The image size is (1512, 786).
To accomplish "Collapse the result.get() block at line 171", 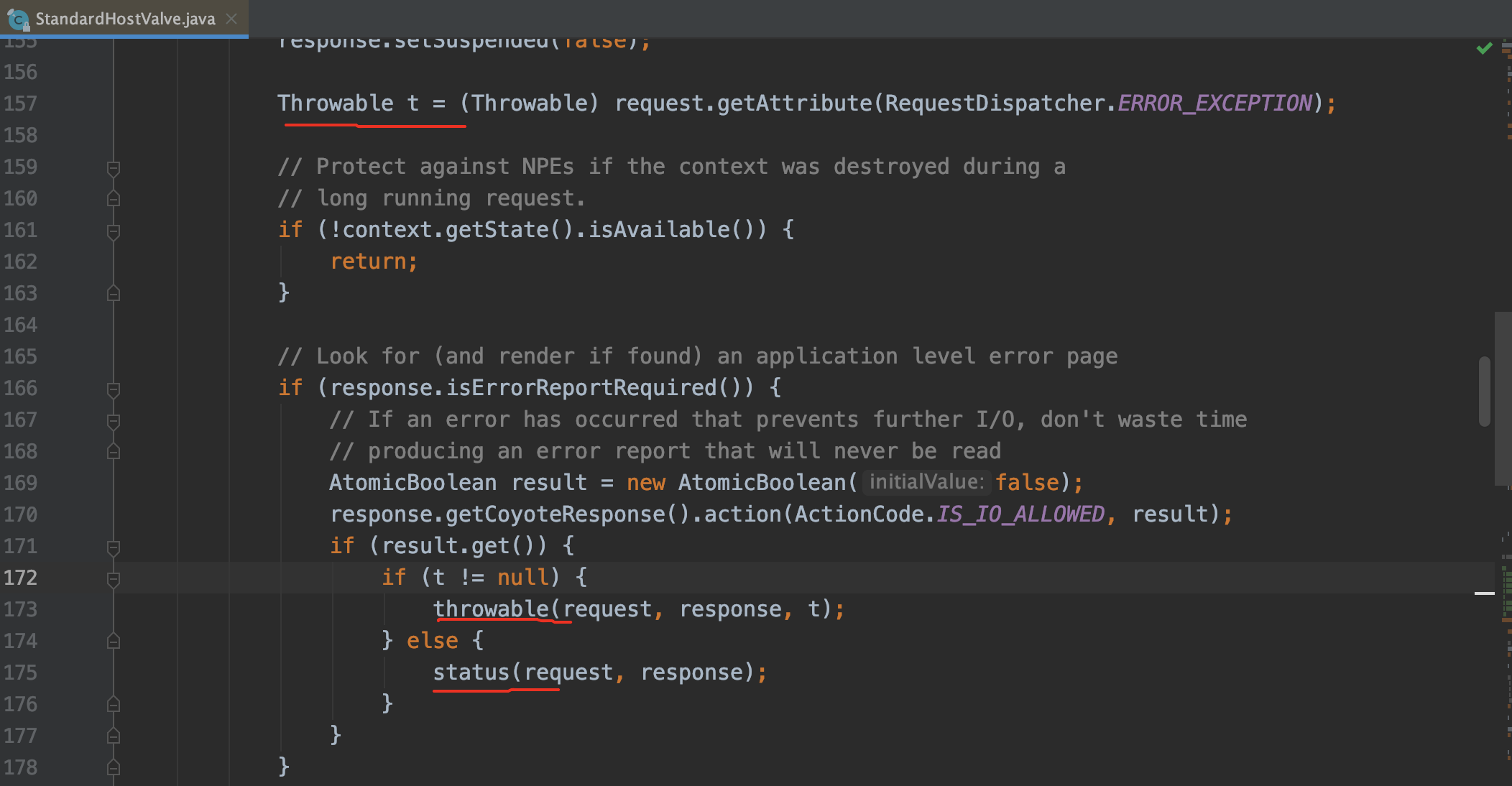I will pos(113,547).
